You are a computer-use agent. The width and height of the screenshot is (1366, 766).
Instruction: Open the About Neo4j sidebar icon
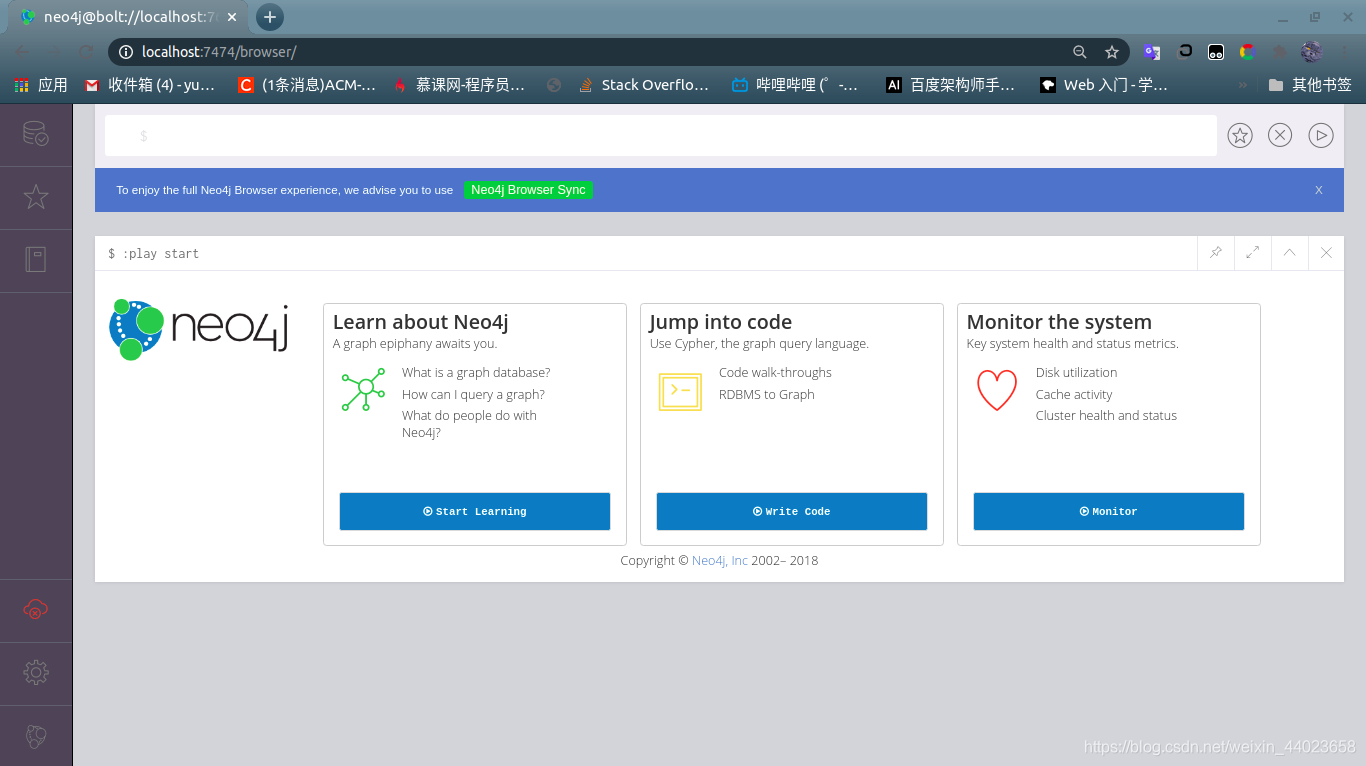(x=36, y=736)
